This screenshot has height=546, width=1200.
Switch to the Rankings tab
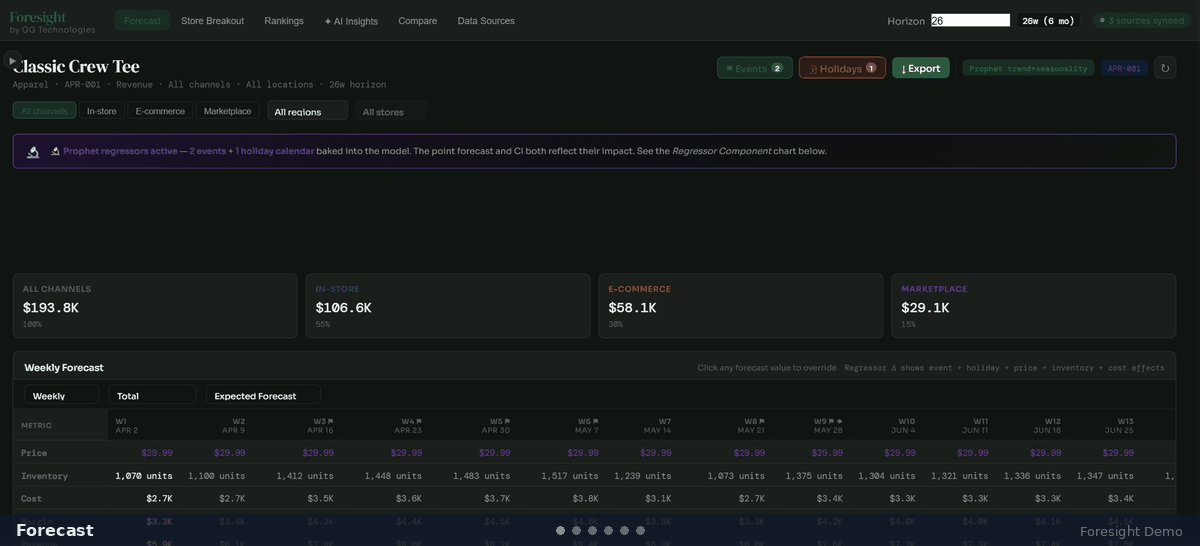[284, 21]
